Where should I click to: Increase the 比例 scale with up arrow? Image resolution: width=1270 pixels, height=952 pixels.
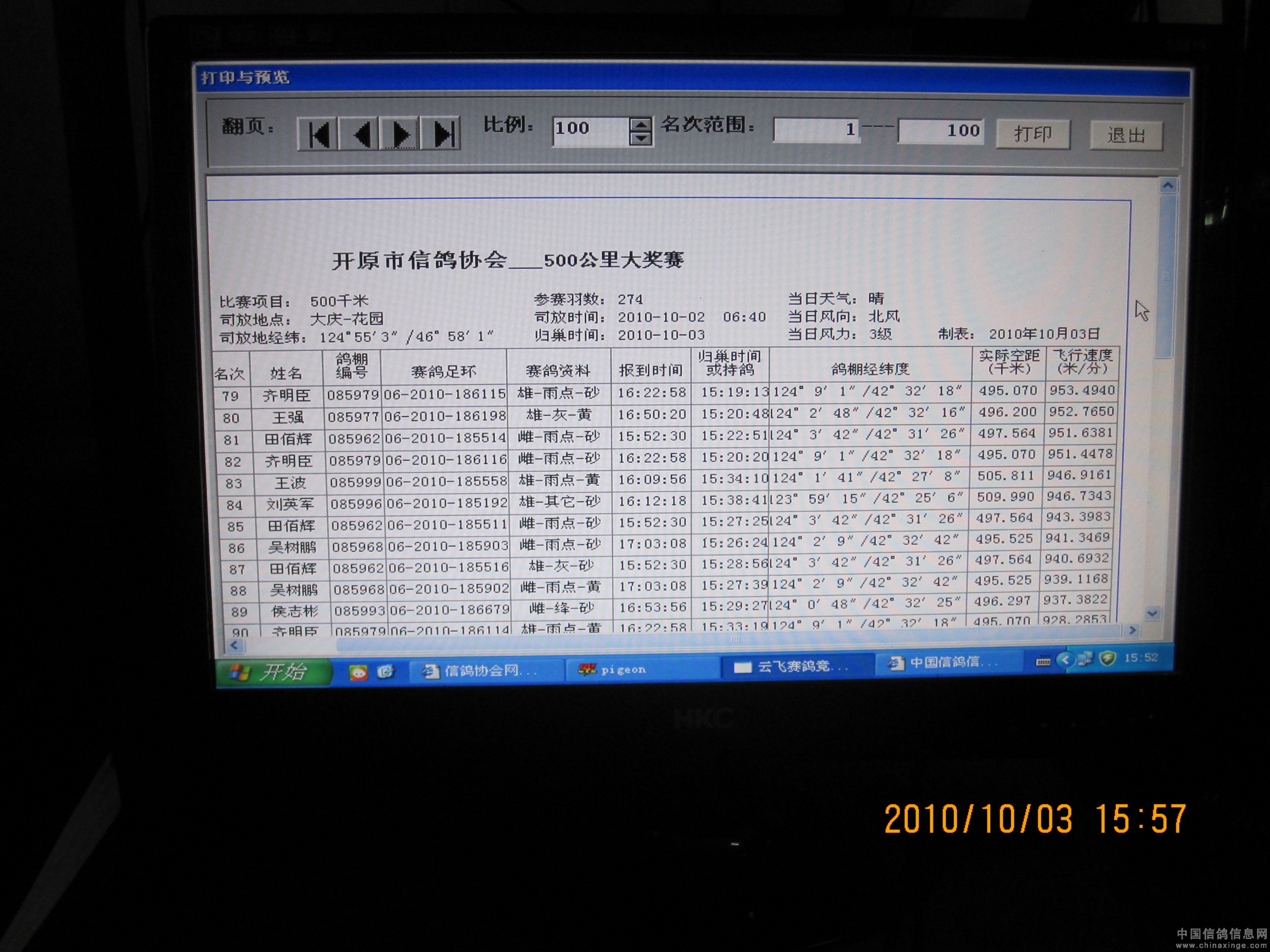(640, 124)
